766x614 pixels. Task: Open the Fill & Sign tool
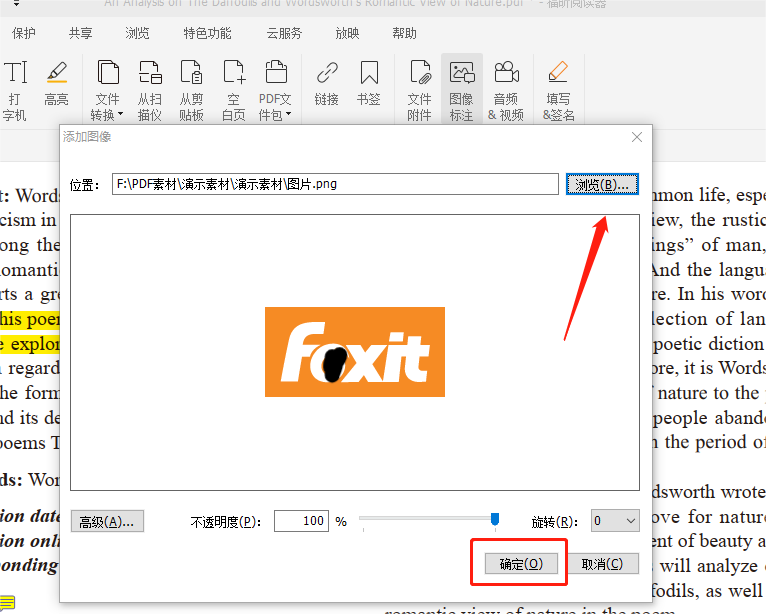pos(558,90)
